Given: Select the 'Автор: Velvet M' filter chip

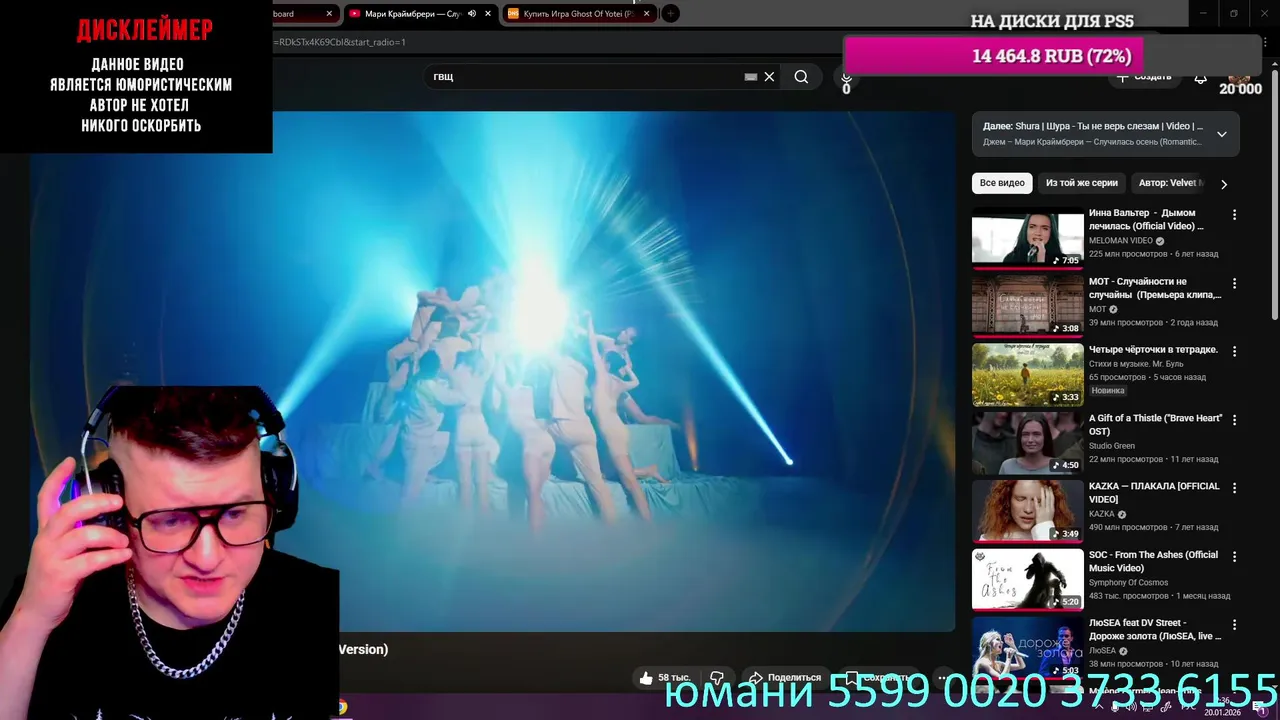Looking at the screenshot, I should coord(1169,183).
